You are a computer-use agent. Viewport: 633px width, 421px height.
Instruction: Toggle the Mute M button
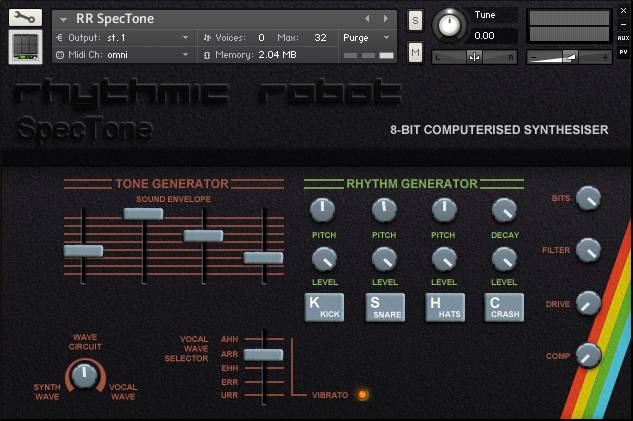tap(415, 51)
